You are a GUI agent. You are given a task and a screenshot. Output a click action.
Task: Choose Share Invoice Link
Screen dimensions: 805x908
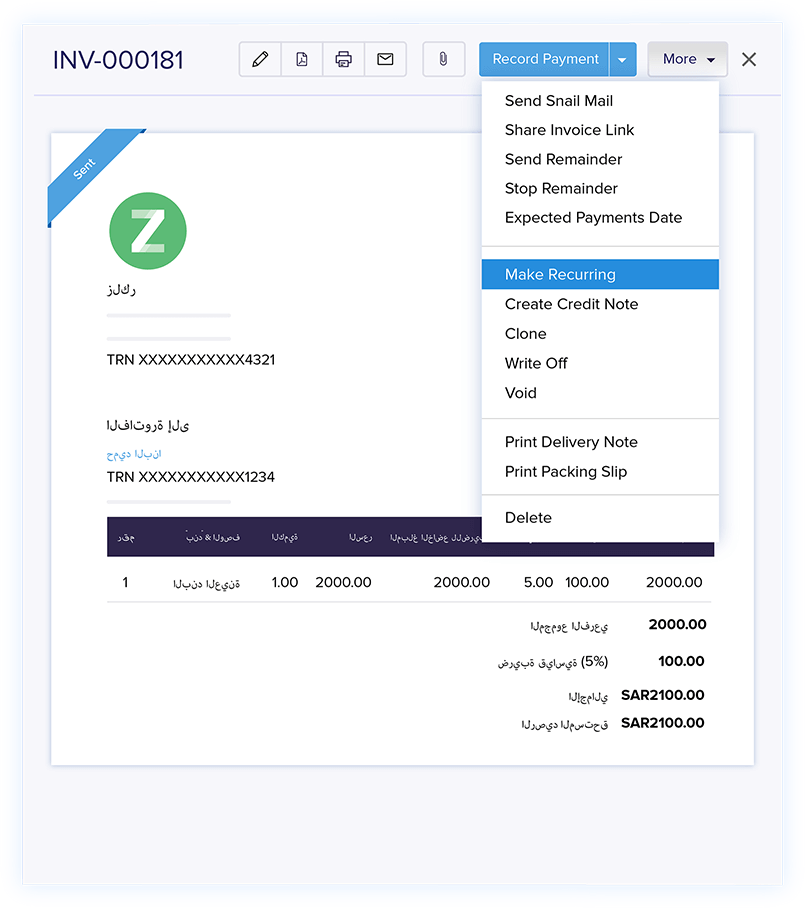point(600,130)
